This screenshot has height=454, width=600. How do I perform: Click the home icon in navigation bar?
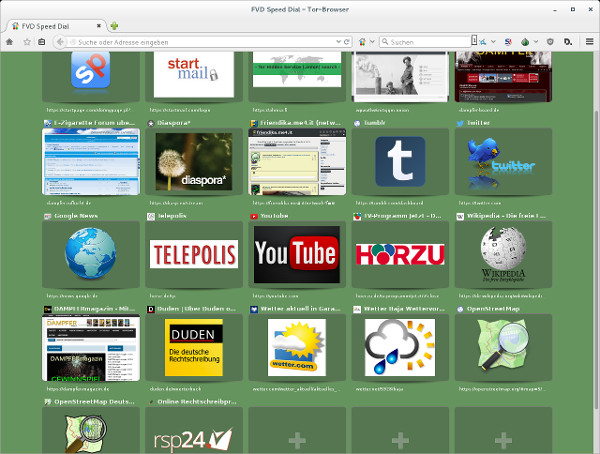[8, 42]
